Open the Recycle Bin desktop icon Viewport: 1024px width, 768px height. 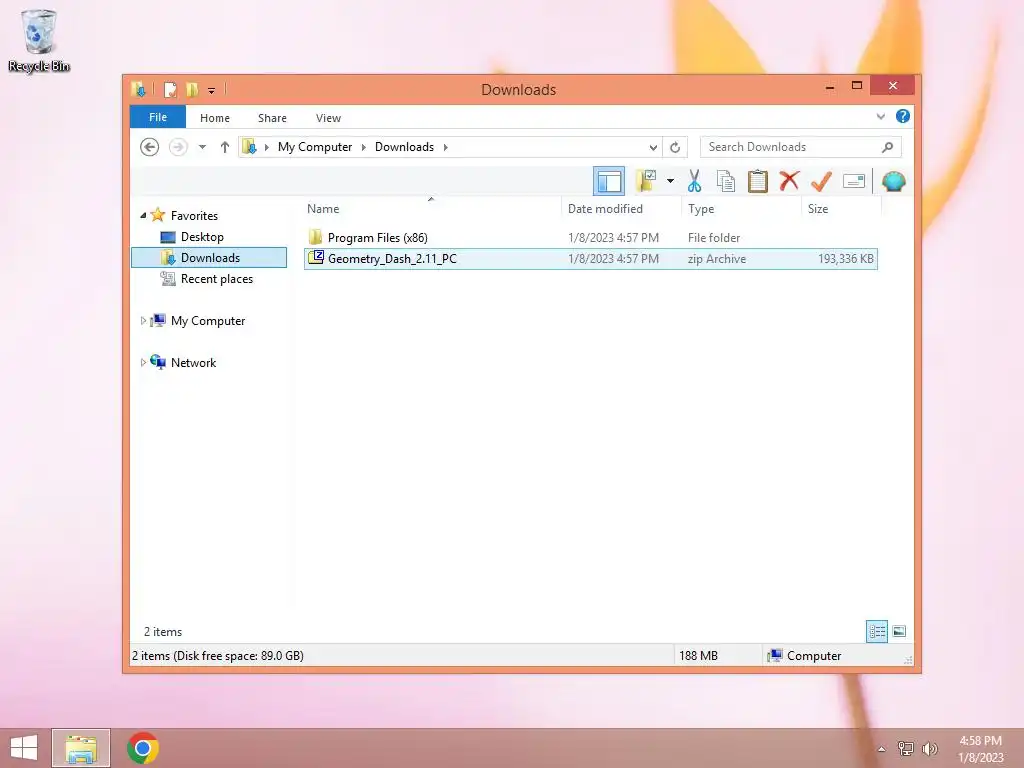39,40
